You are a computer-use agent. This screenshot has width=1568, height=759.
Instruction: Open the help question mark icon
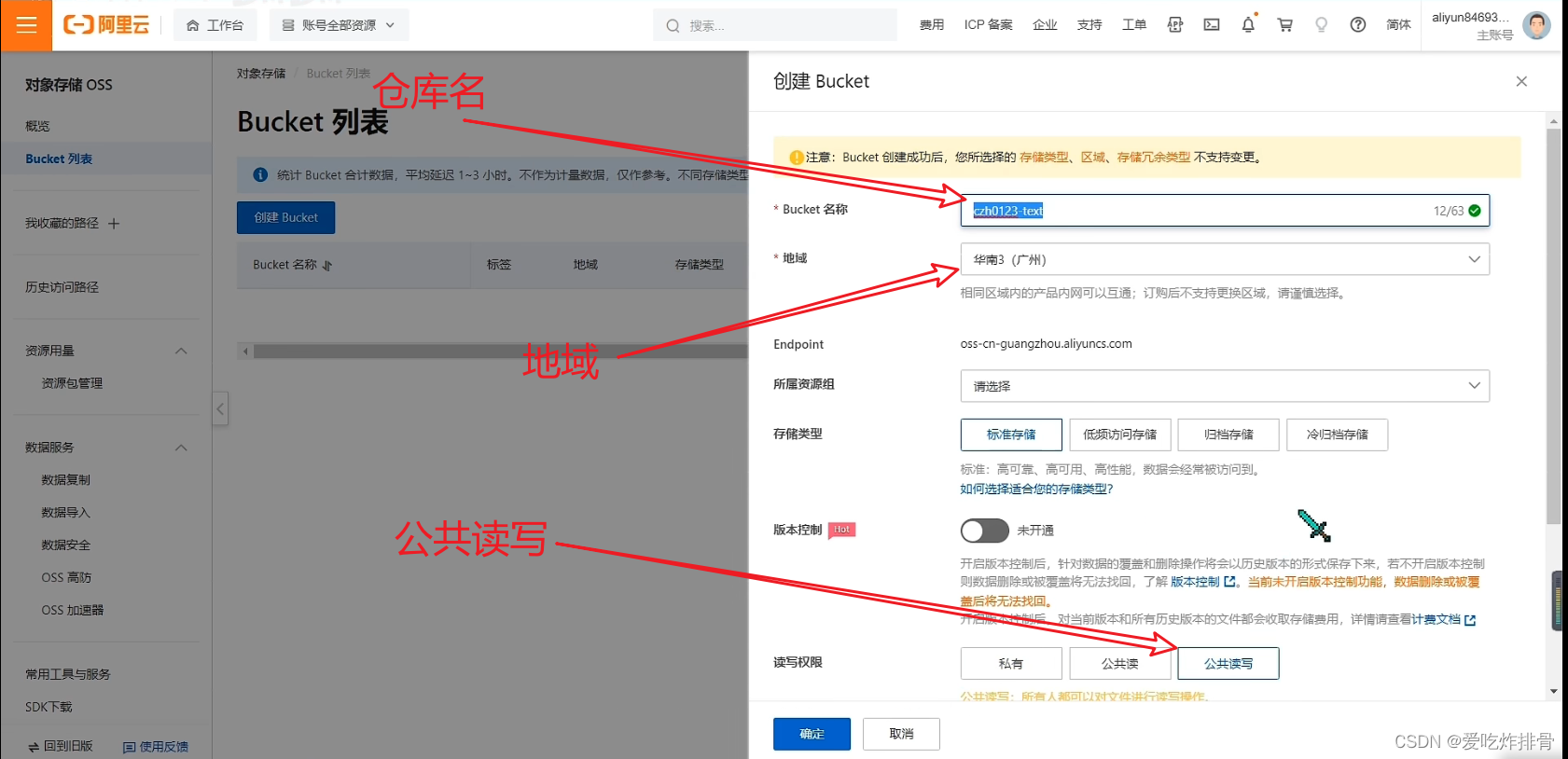(x=1358, y=25)
